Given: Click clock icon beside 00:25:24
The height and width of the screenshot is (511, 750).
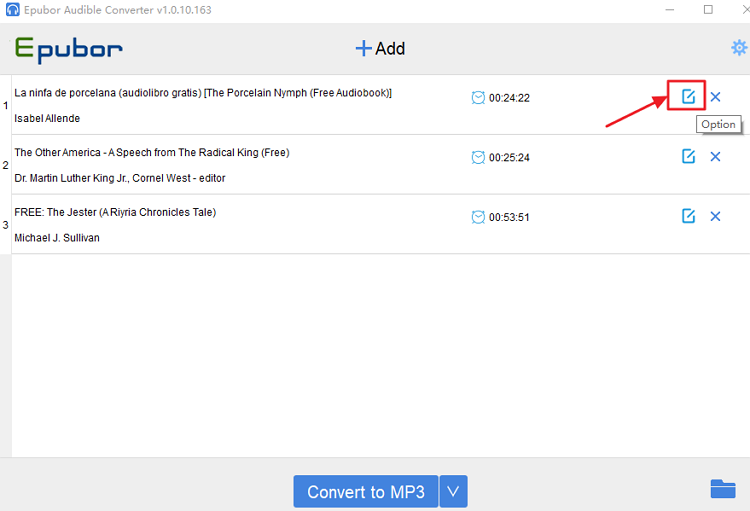Looking at the screenshot, I should point(478,157).
